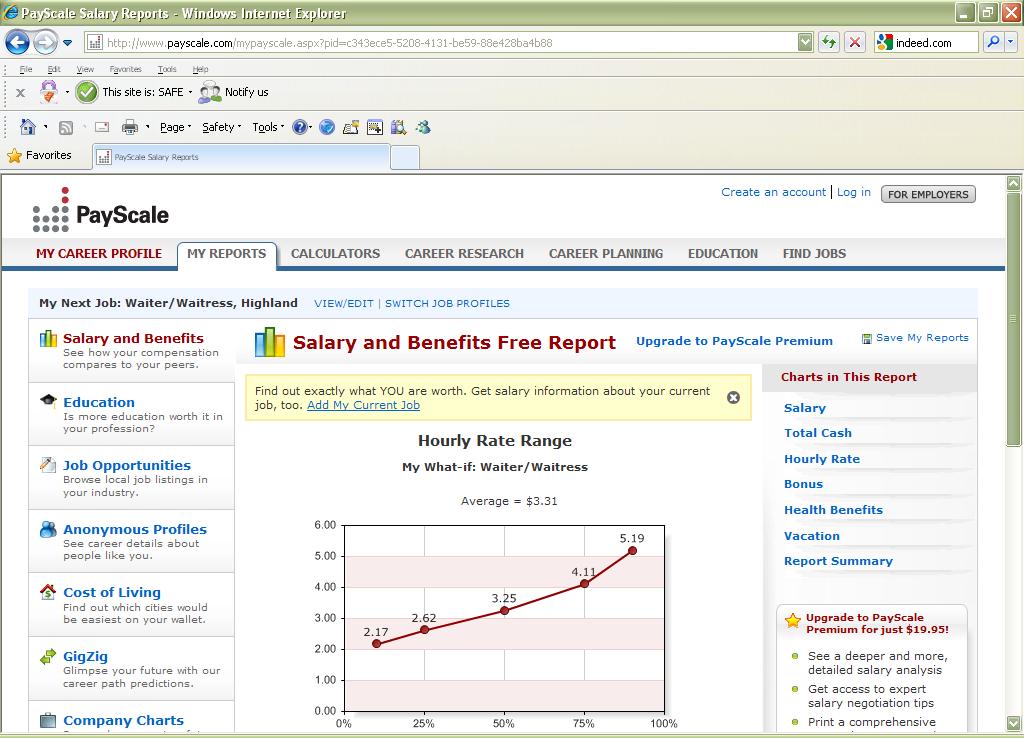Dismiss the yellow salary info banner
The width and height of the screenshot is (1024, 738).
(x=733, y=397)
